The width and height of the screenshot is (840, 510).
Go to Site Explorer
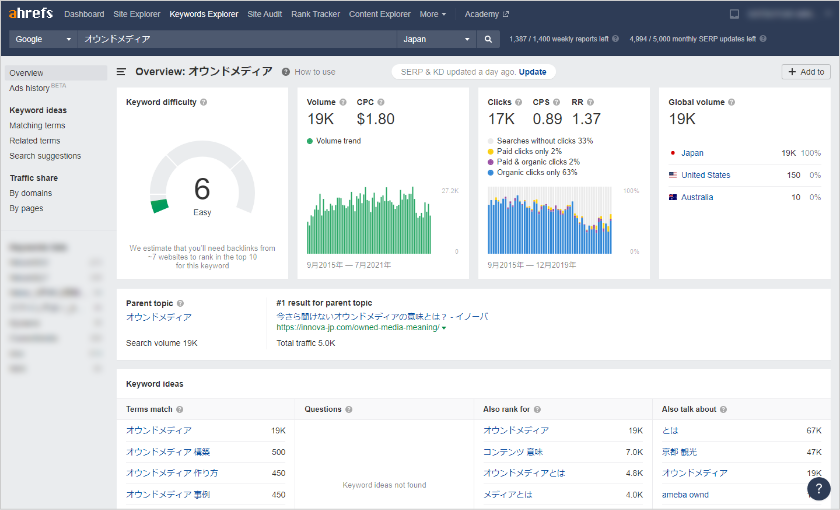point(137,14)
